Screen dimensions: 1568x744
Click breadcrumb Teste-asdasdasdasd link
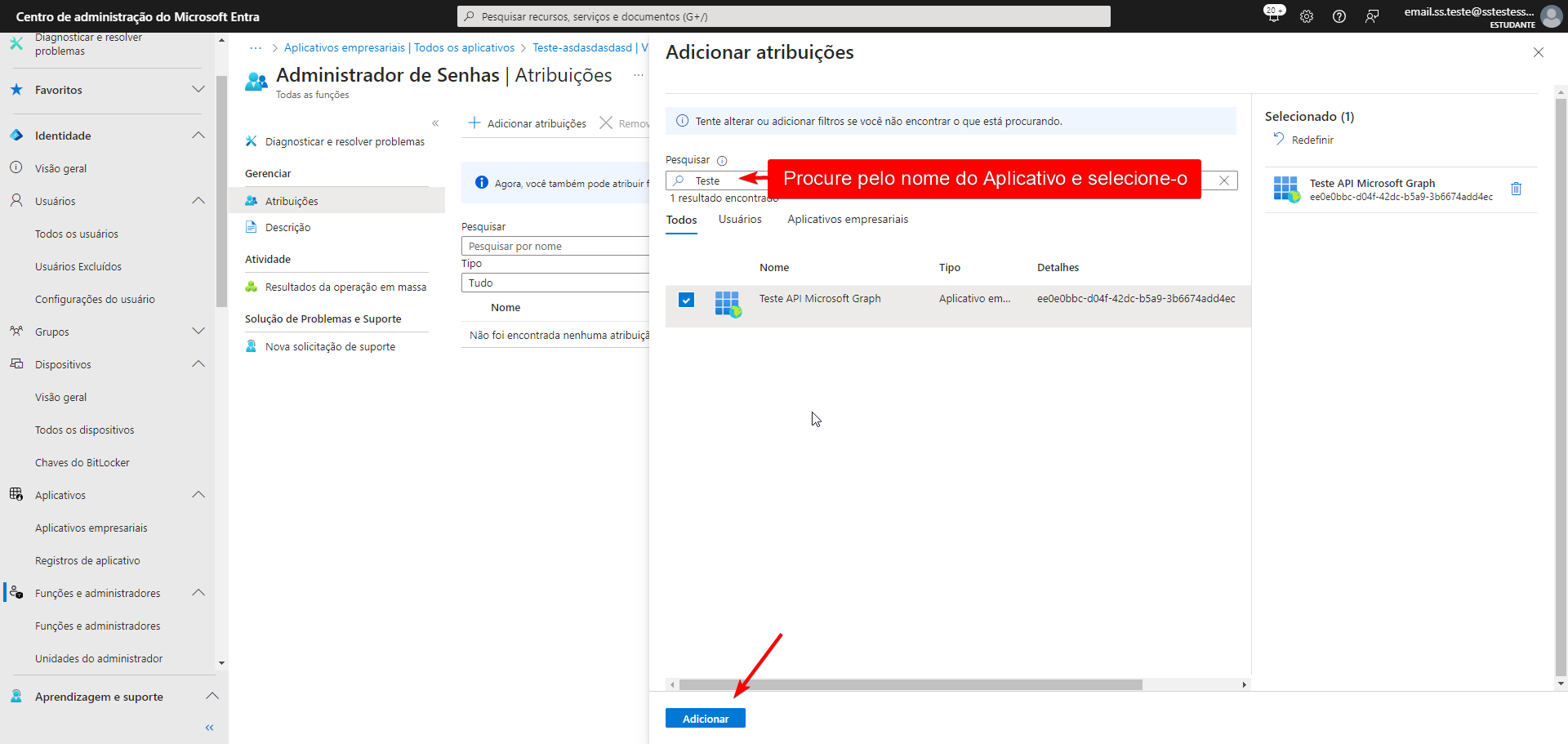[582, 47]
